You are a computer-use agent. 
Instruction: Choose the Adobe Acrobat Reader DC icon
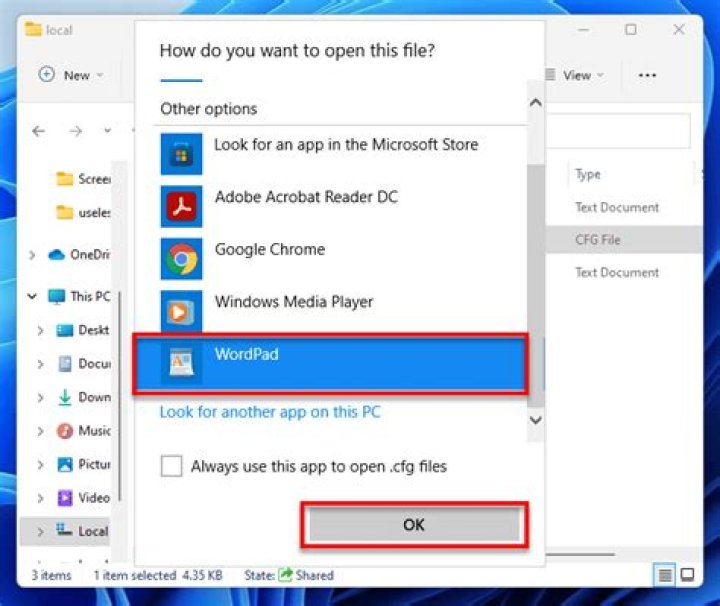pos(181,206)
